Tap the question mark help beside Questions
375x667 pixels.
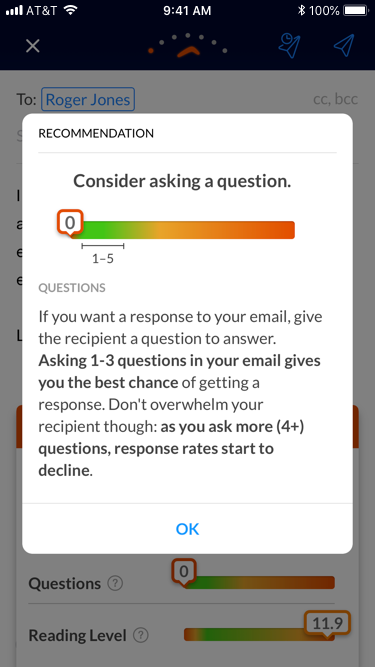115,584
